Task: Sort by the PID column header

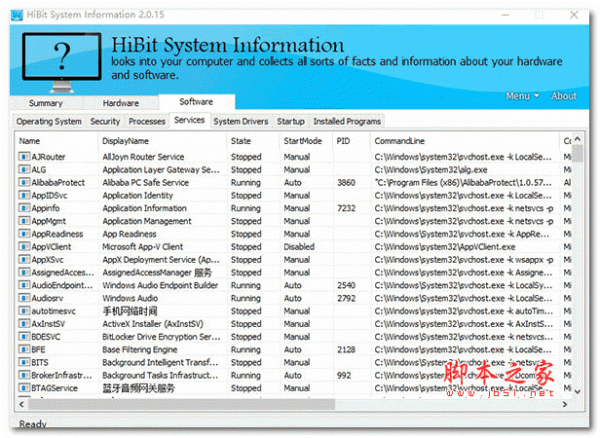Action: [x=344, y=141]
